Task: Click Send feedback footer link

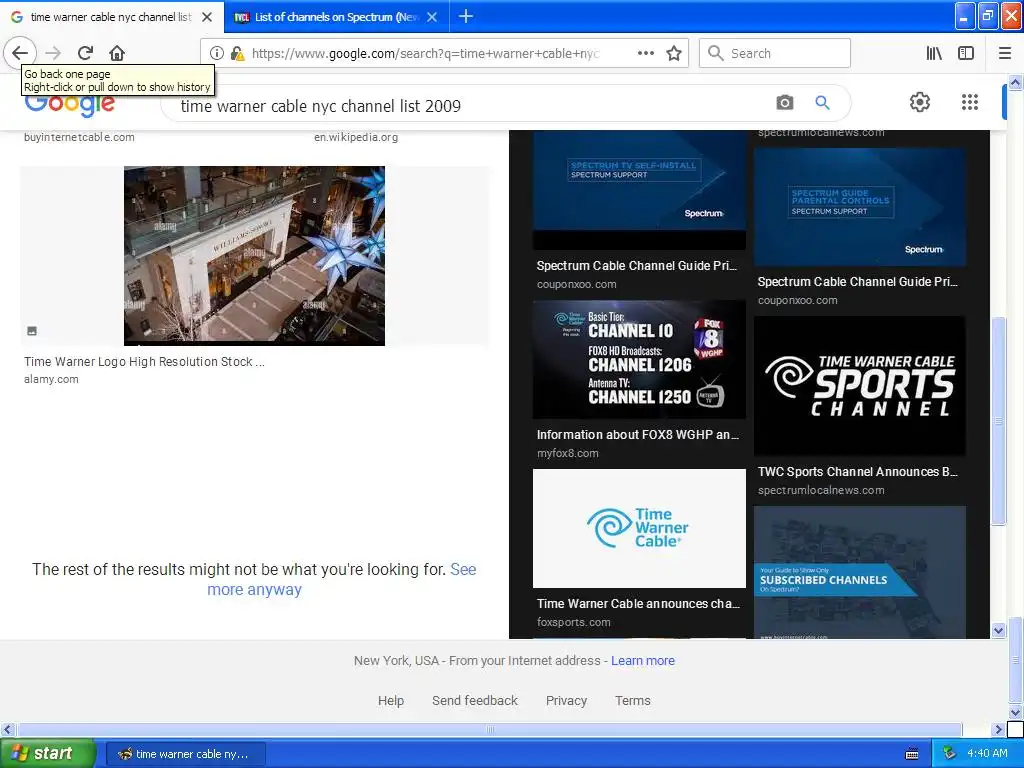Action: tap(475, 701)
